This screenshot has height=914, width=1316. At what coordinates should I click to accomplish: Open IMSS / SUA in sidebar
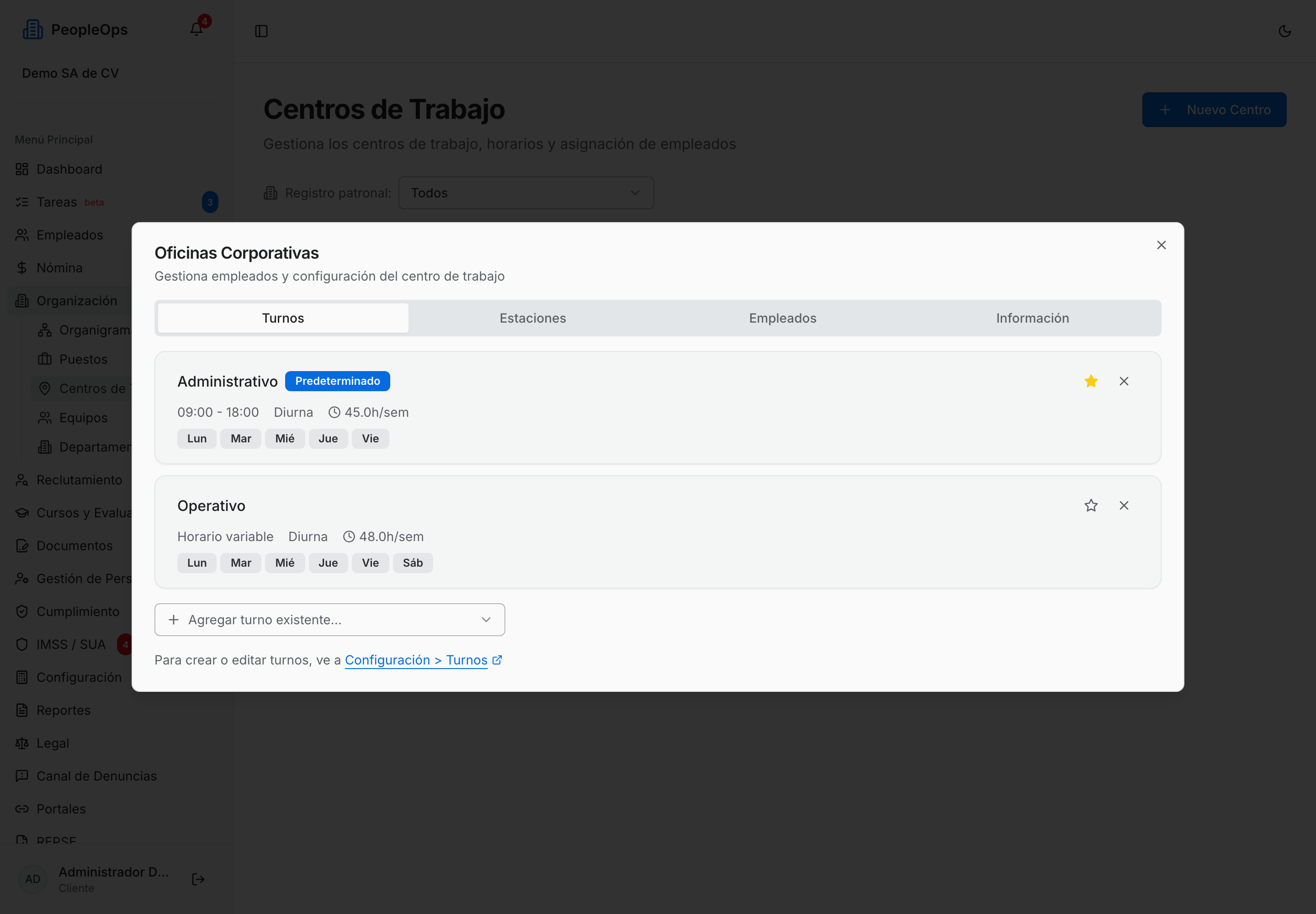(x=70, y=645)
